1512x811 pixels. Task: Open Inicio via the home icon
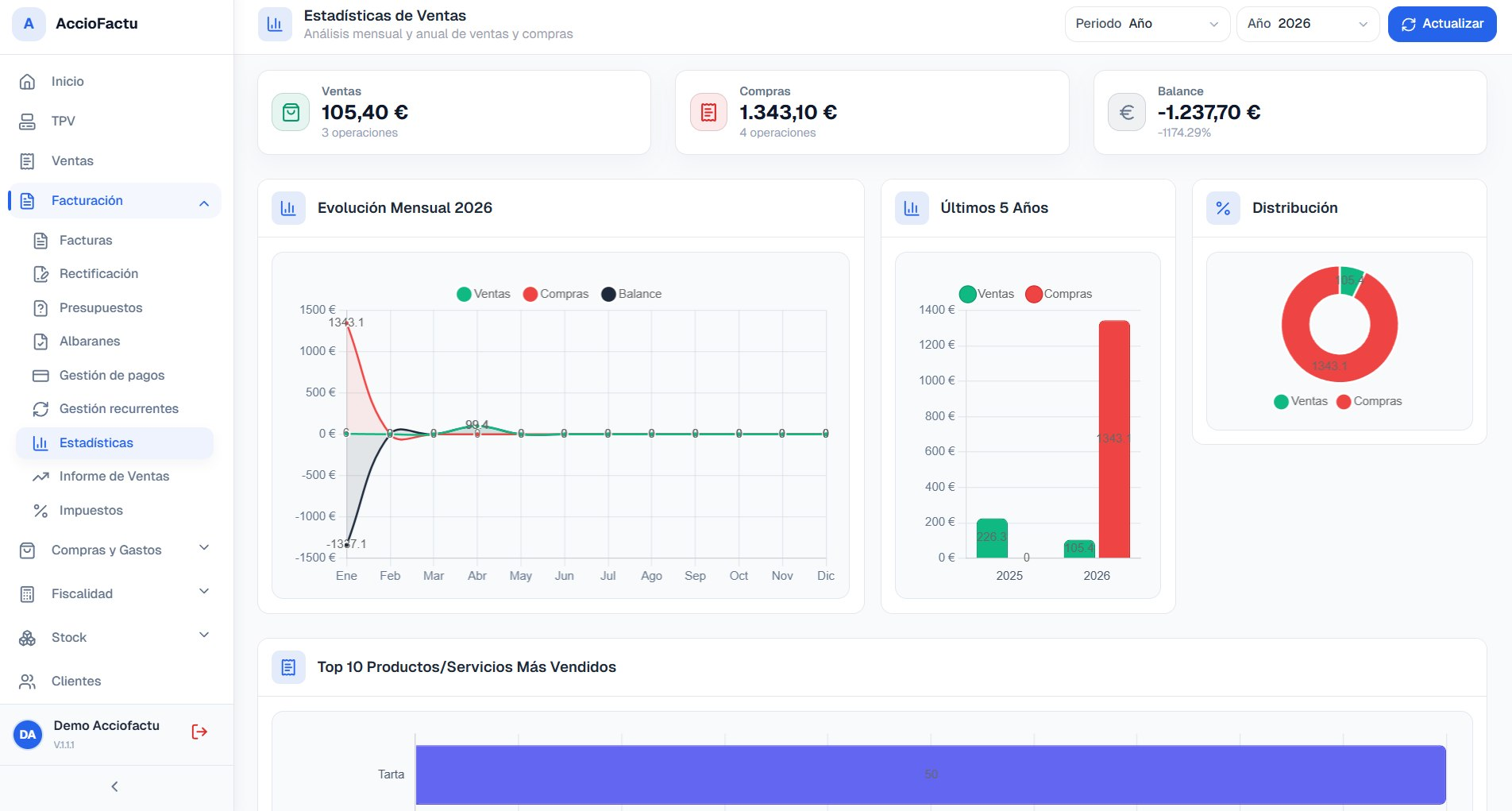(x=27, y=81)
